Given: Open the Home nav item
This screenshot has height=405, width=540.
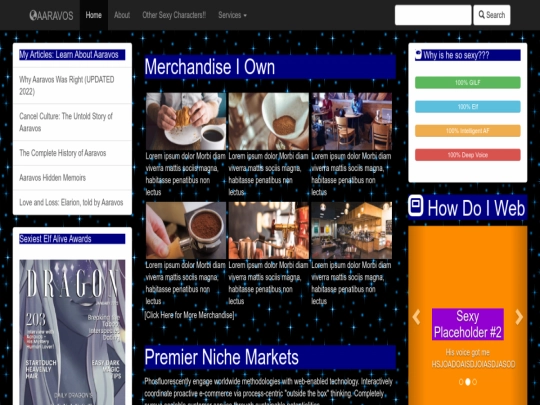Looking at the screenshot, I should click(x=94, y=15).
